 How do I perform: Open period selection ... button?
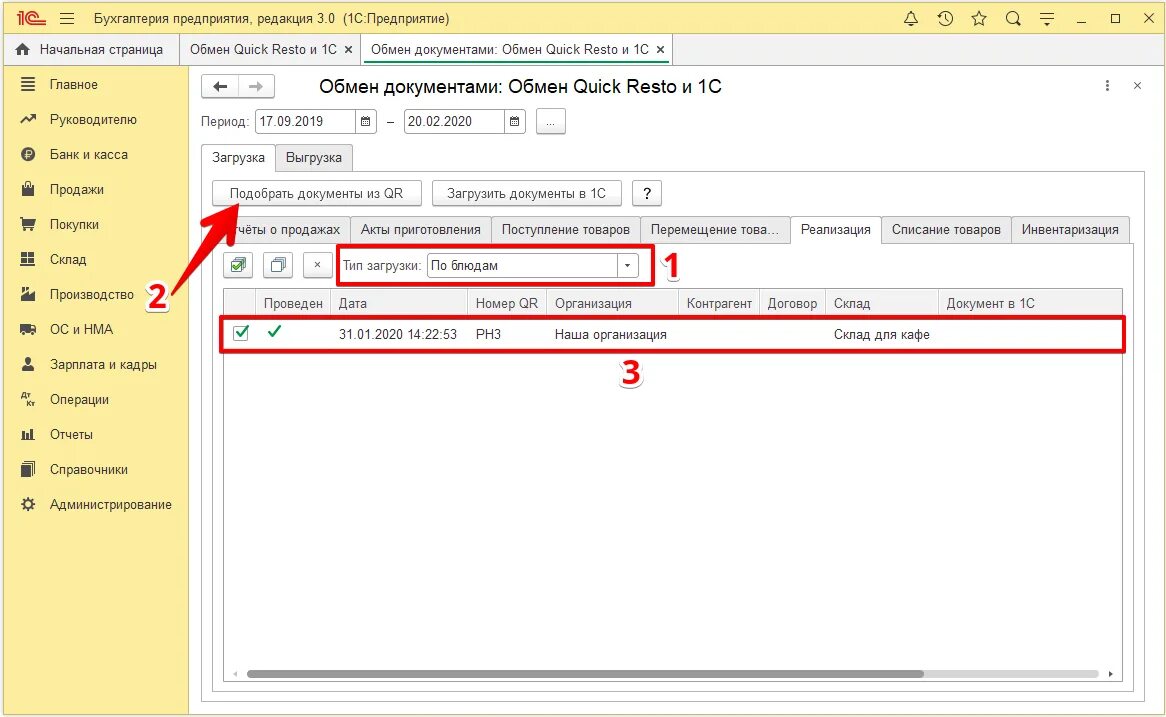[x=550, y=121]
